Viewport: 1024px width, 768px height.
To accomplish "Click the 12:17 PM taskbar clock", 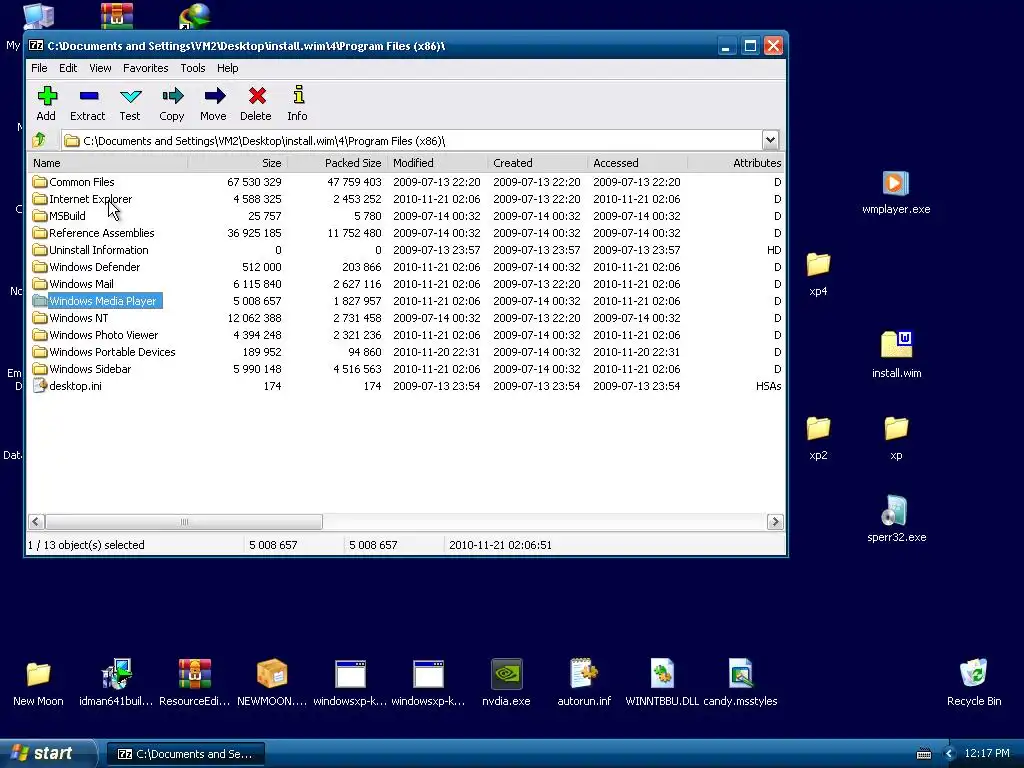I will click(987, 754).
